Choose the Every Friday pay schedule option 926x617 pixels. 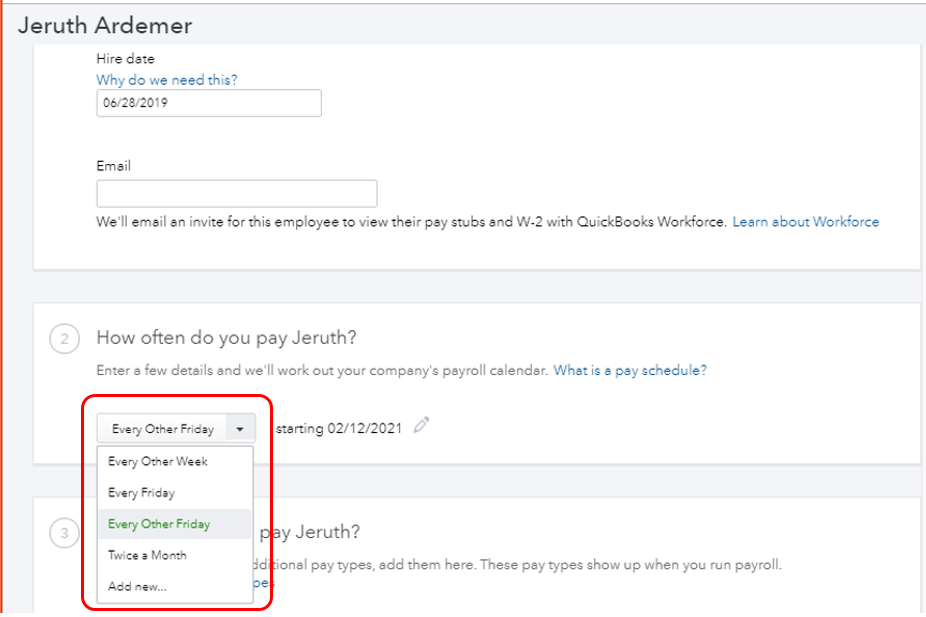click(141, 493)
